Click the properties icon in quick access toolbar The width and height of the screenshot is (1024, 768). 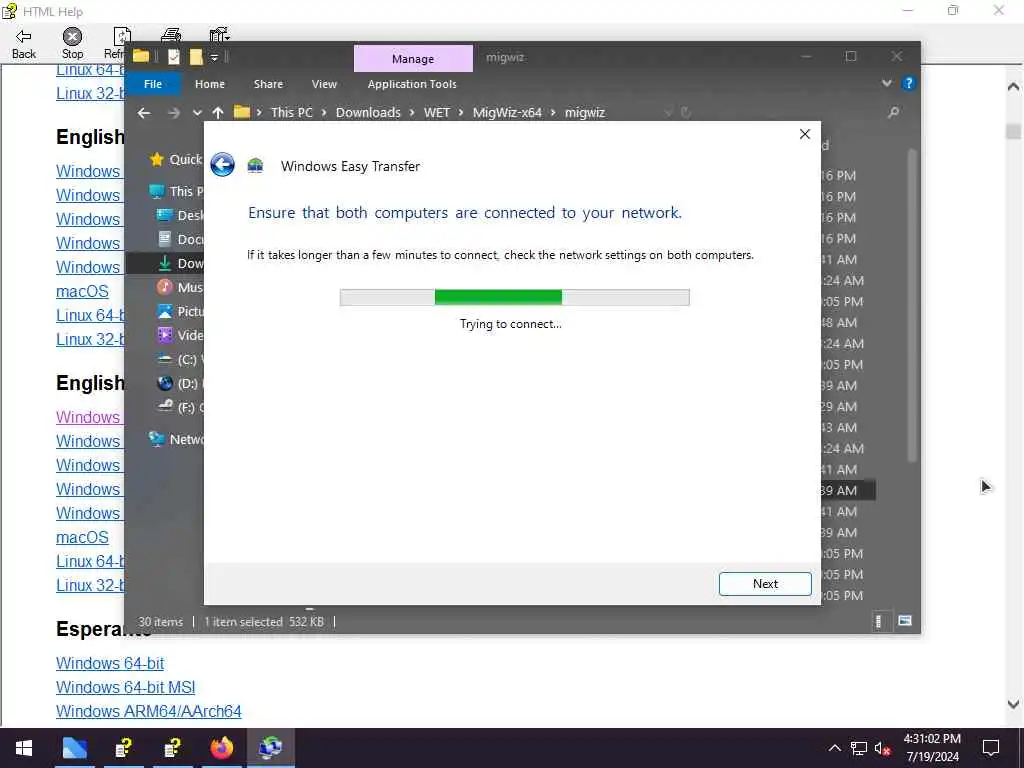pyautogui.click(x=174, y=57)
